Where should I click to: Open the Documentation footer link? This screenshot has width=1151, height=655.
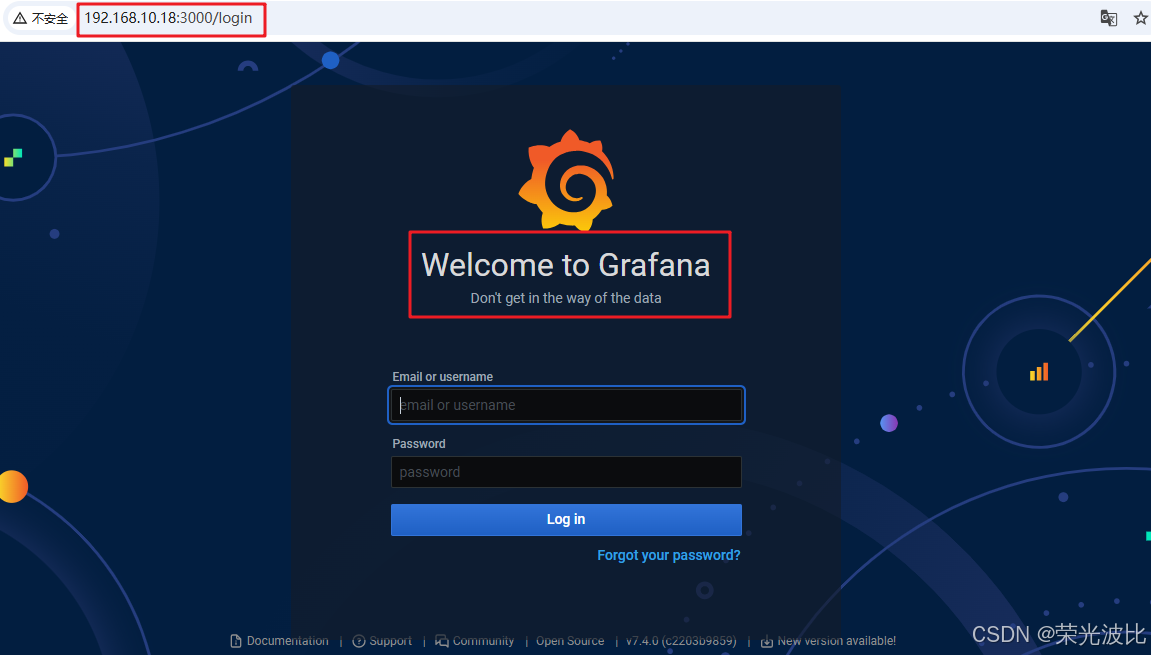pos(288,641)
